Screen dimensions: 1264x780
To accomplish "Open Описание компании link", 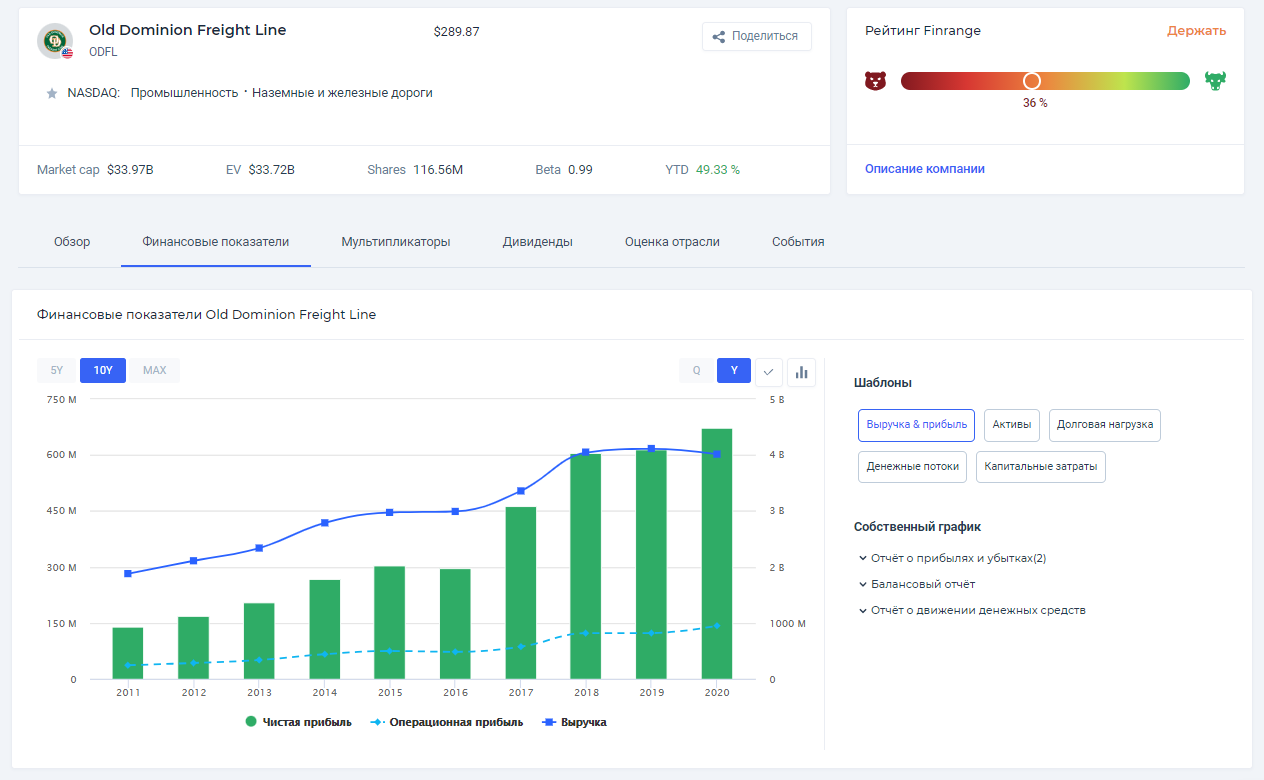I will point(925,169).
